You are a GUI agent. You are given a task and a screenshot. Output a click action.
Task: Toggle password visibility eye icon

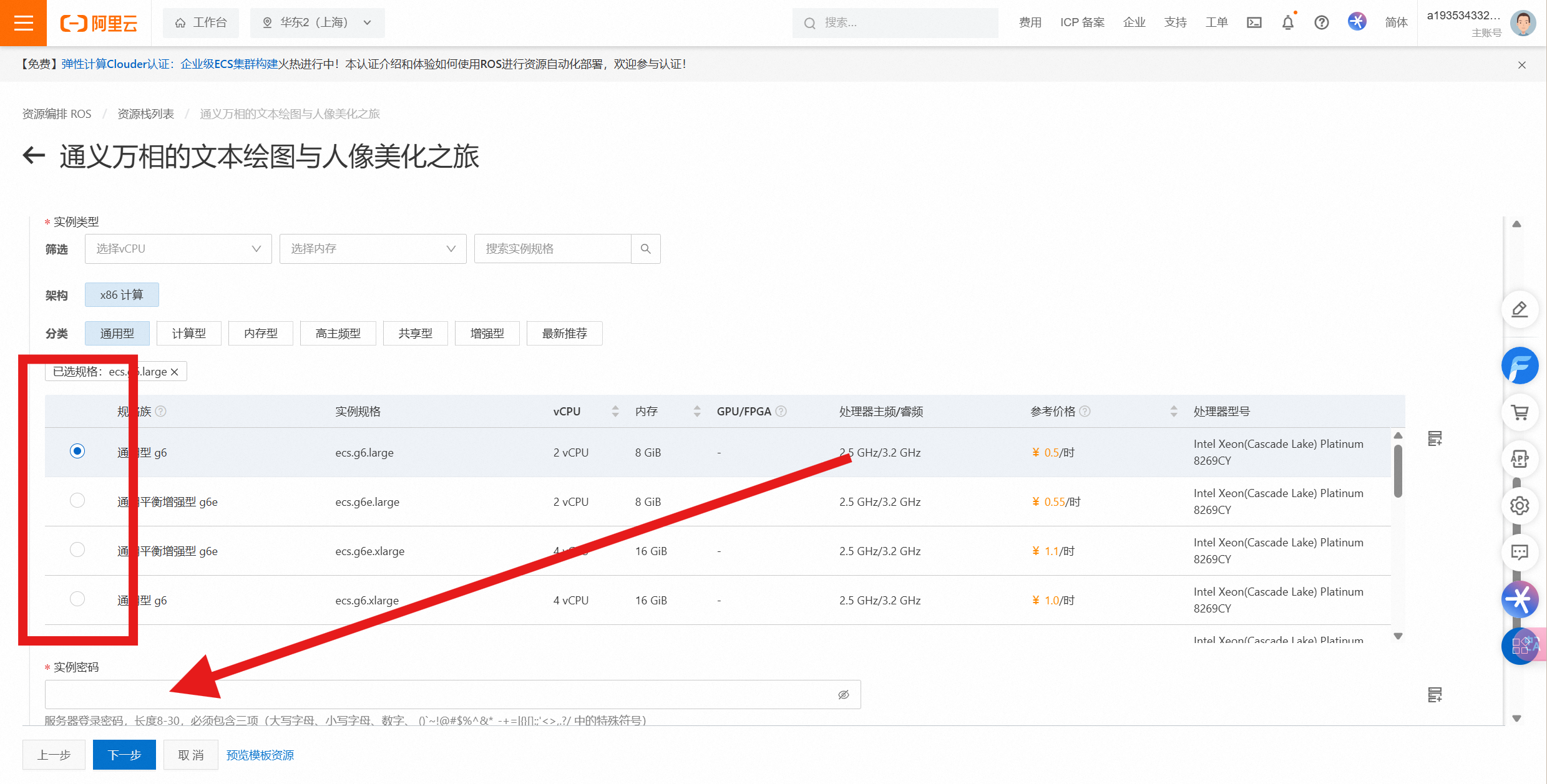[844, 695]
